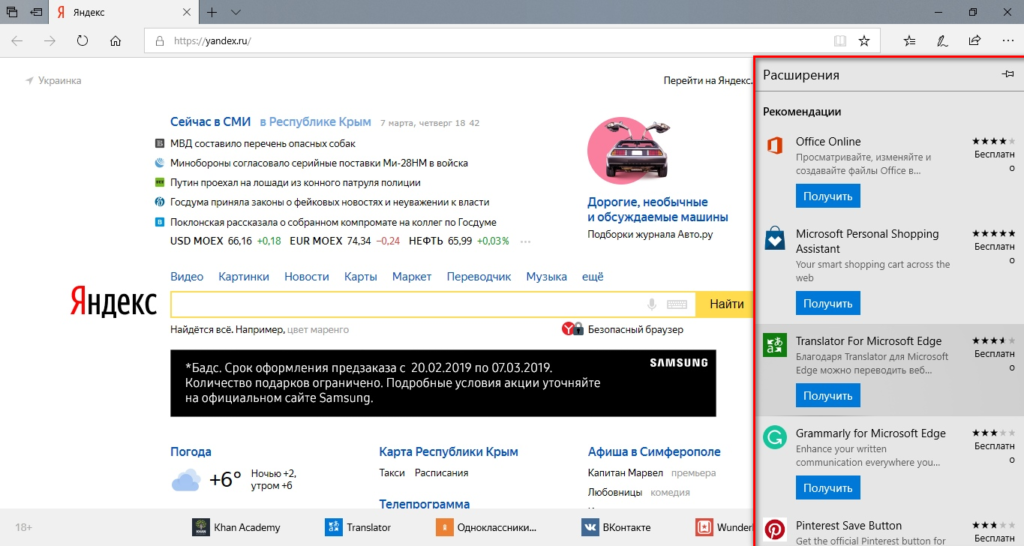1024x546 pixels.
Task: Click Microsoft Personal Shopping Assistant icon
Action: point(775,238)
